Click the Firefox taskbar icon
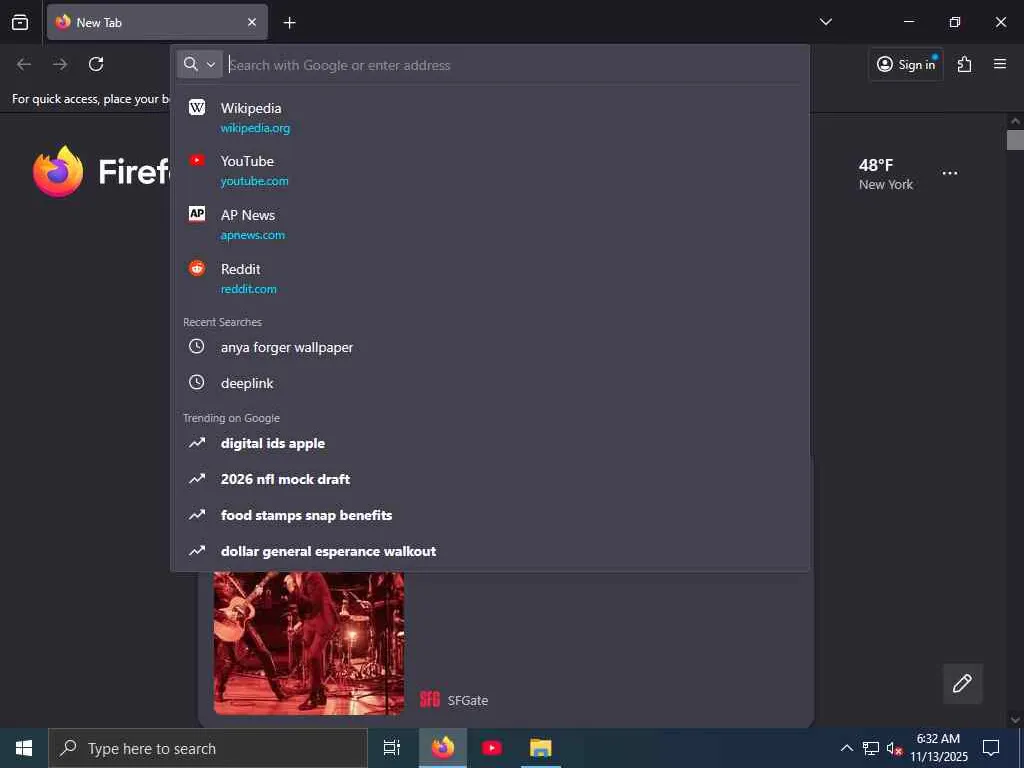This screenshot has width=1024, height=768. (443, 748)
